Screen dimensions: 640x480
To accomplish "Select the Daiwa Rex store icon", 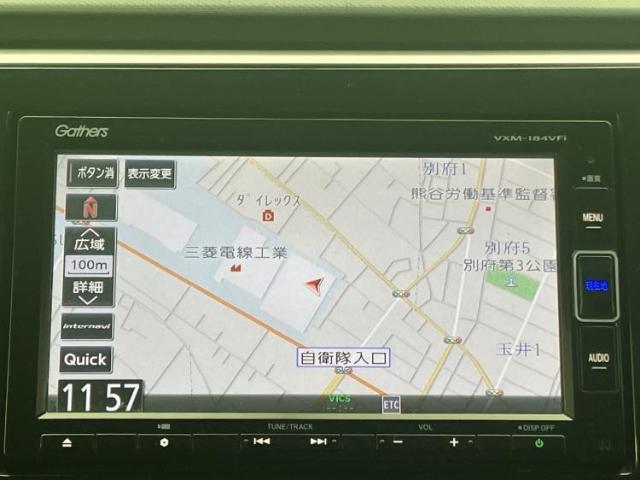I will point(268,216).
